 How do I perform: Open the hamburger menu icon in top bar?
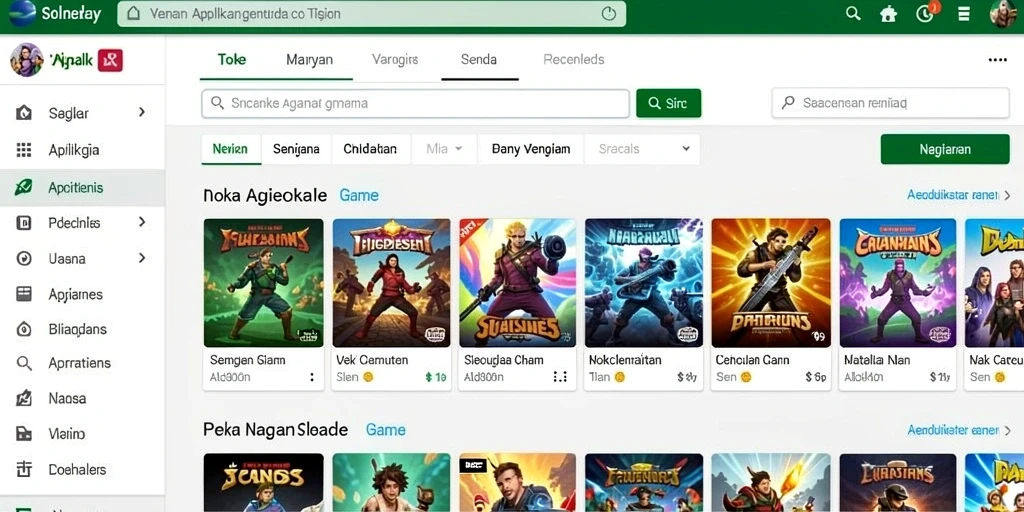click(963, 14)
